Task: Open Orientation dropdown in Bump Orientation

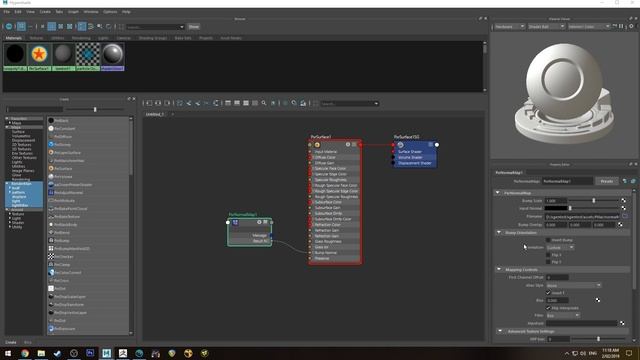Action: 560,247
